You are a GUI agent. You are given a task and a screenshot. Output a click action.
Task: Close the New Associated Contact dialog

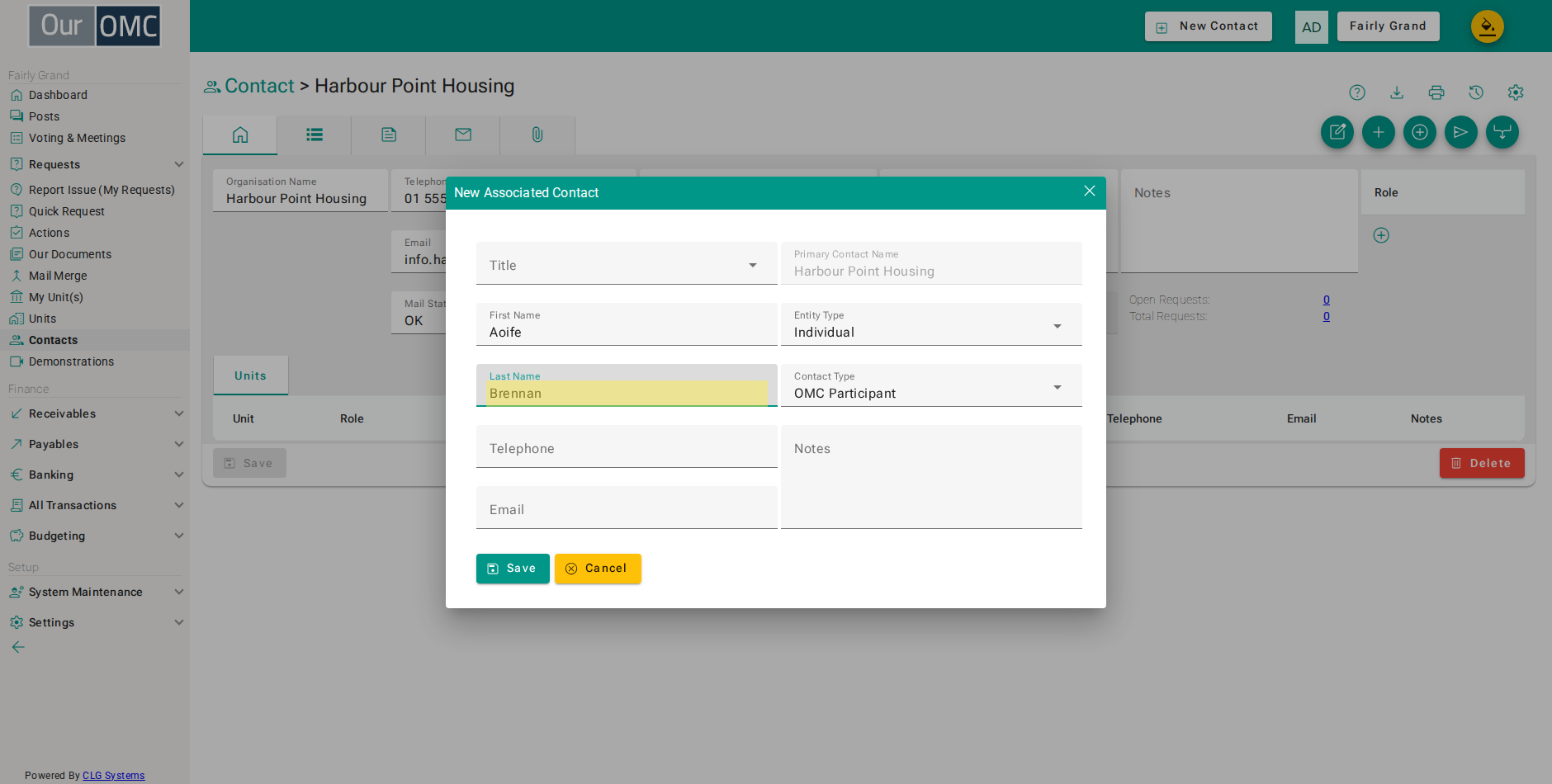click(x=1090, y=191)
